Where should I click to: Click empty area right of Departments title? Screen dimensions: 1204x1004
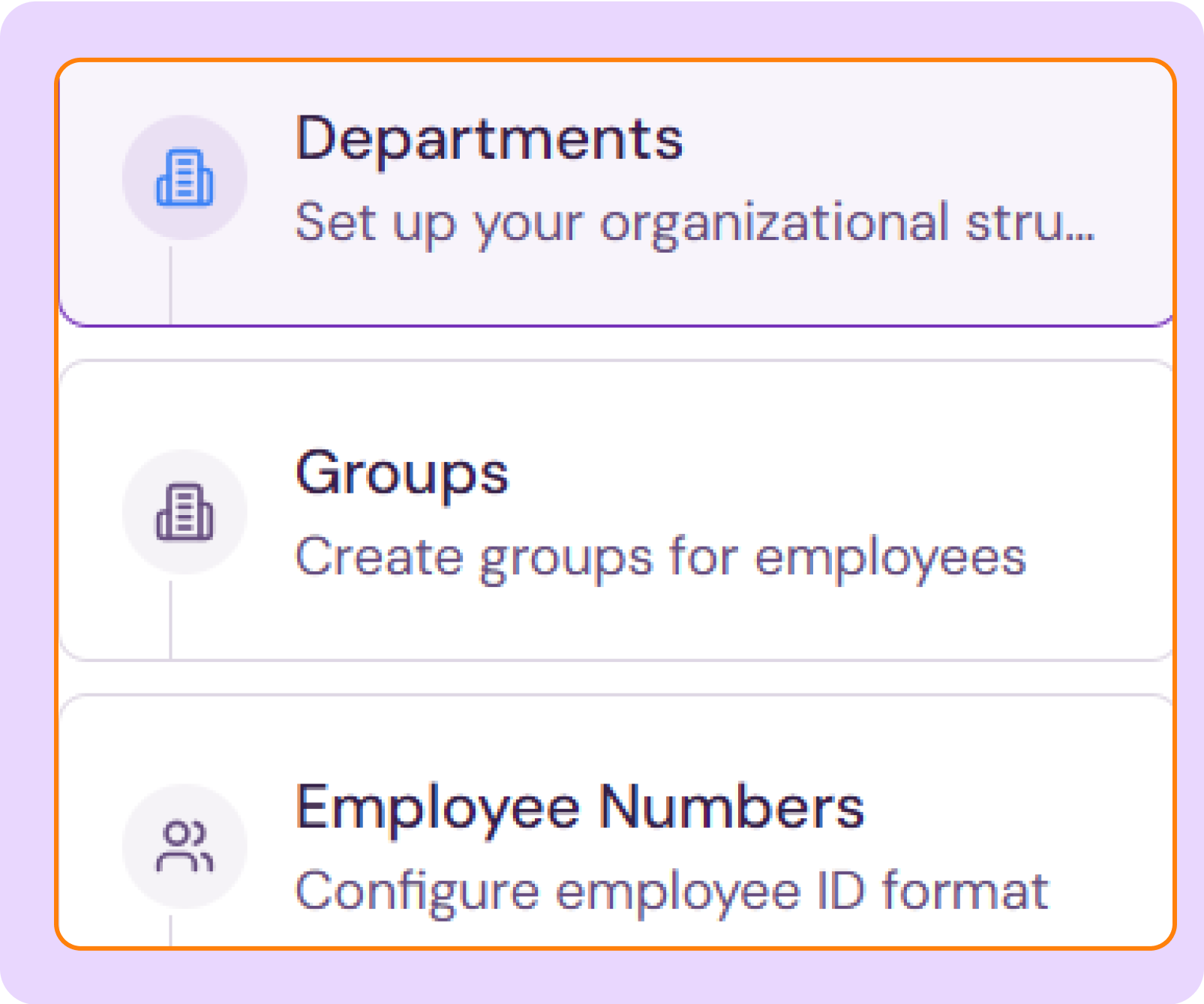click(x=900, y=139)
